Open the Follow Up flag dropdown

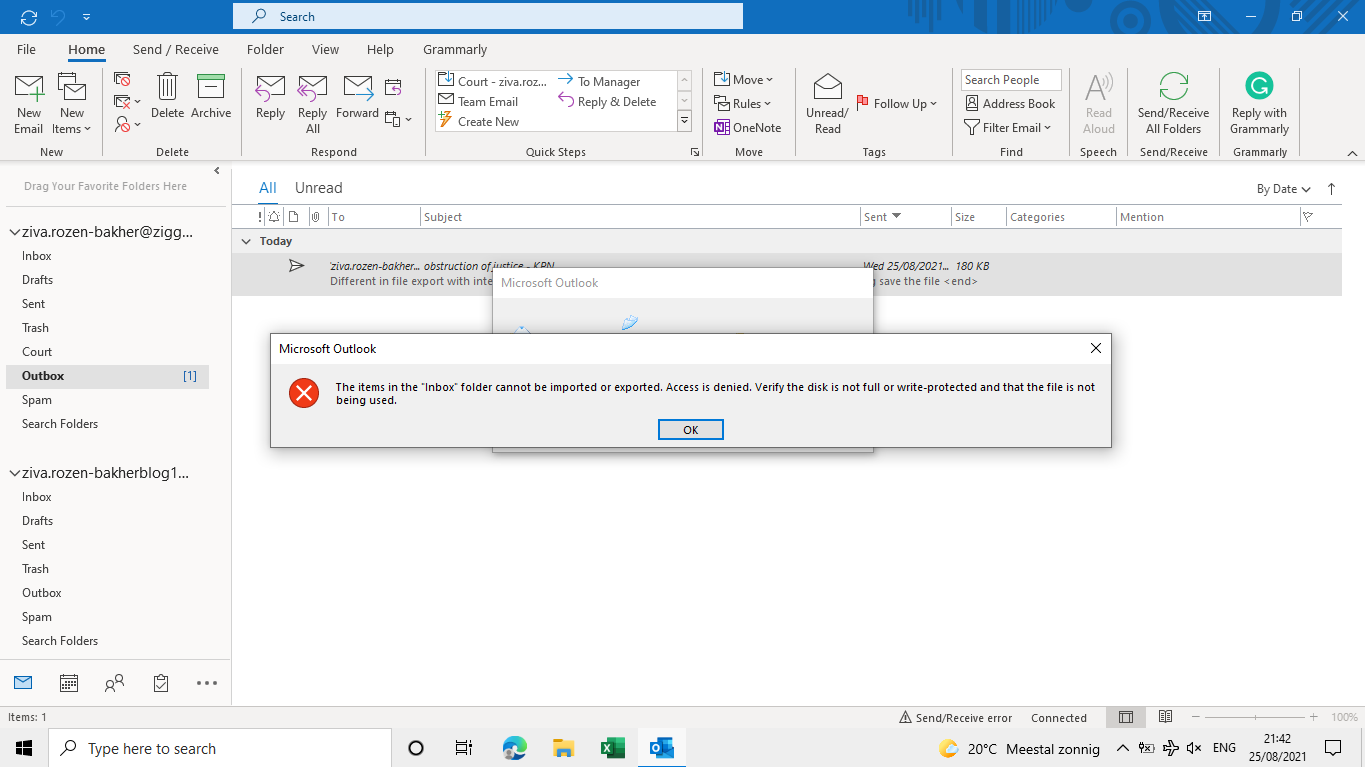click(897, 103)
